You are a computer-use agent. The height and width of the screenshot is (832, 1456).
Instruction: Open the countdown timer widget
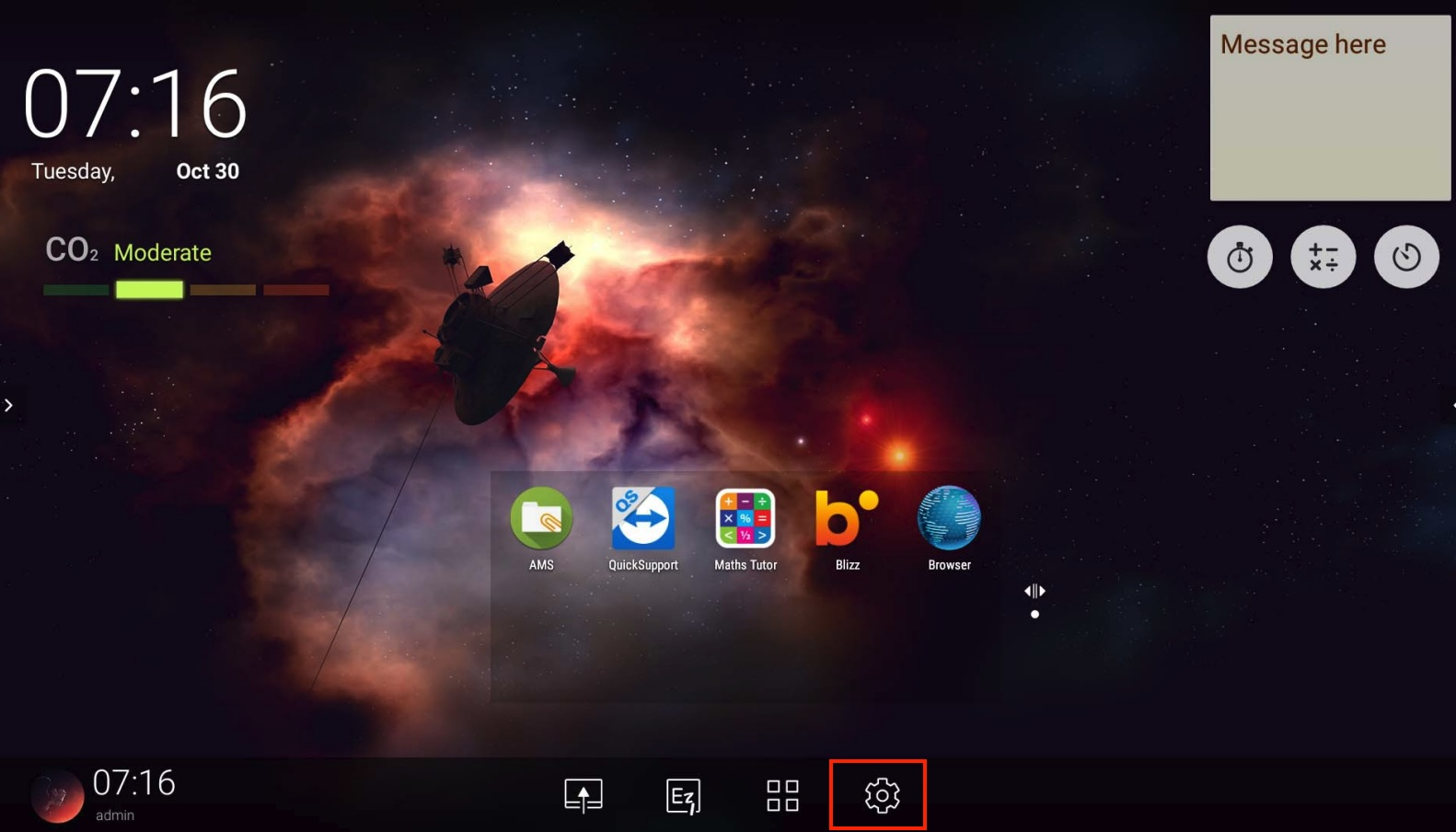click(1405, 257)
